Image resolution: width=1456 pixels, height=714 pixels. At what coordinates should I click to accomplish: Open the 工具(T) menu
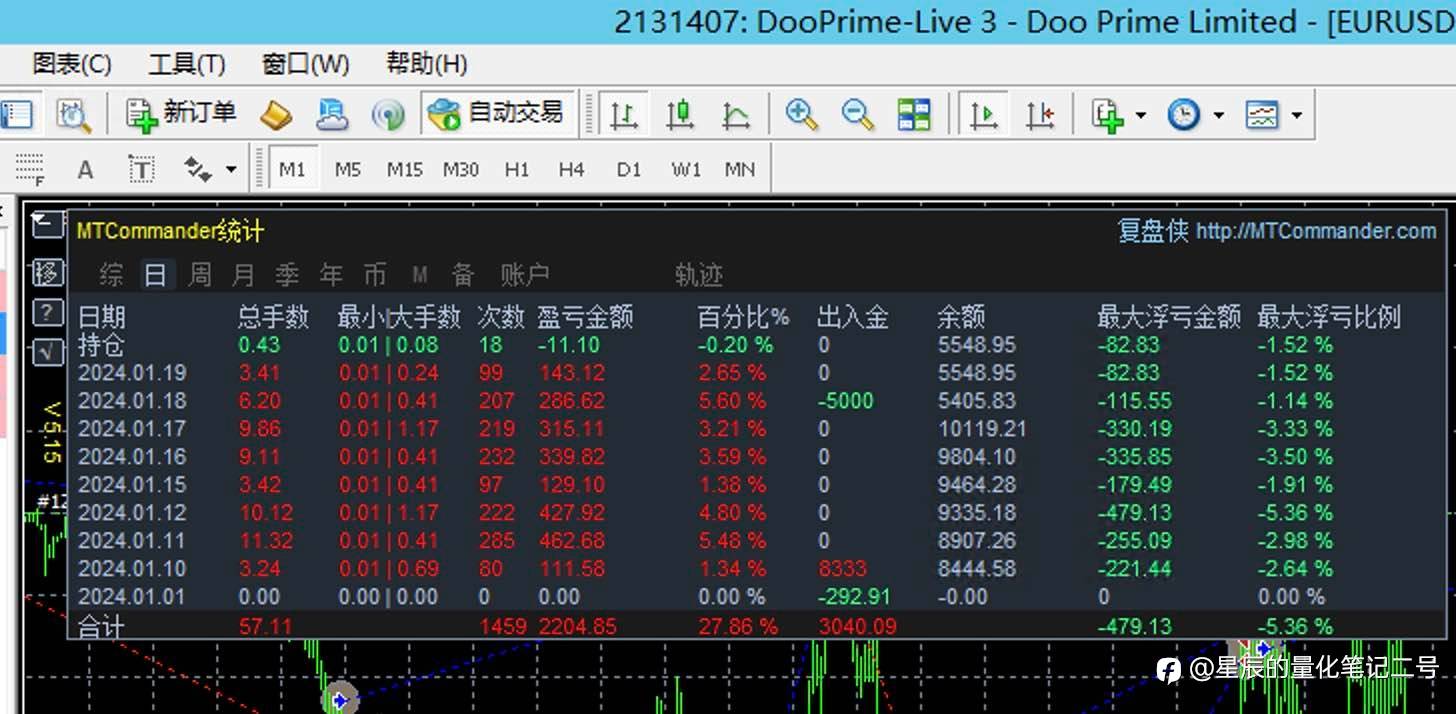tap(187, 65)
